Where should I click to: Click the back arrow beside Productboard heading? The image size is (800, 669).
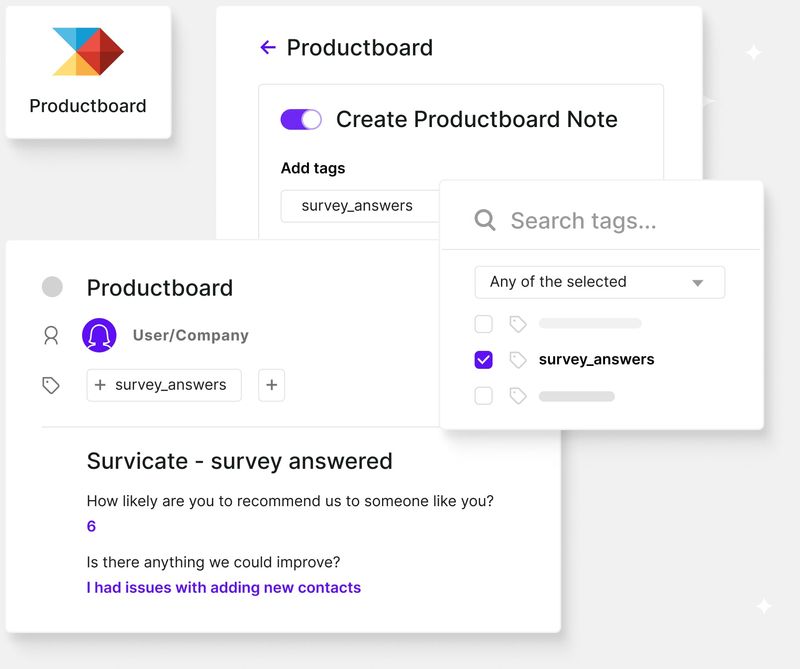pos(266,47)
